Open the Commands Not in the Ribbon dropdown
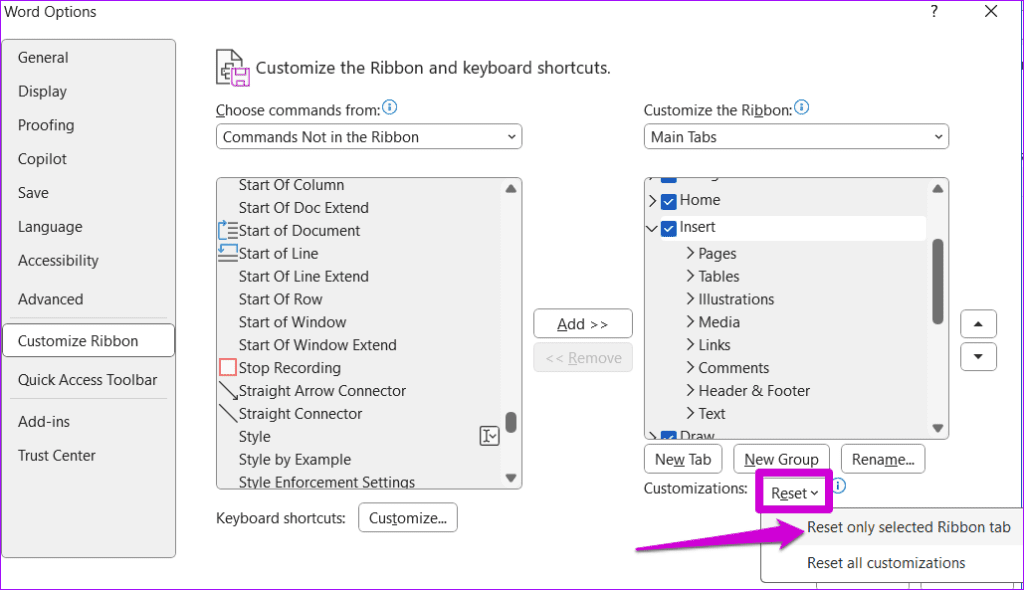The height and width of the screenshot is (590, 1024). point(369,137)
